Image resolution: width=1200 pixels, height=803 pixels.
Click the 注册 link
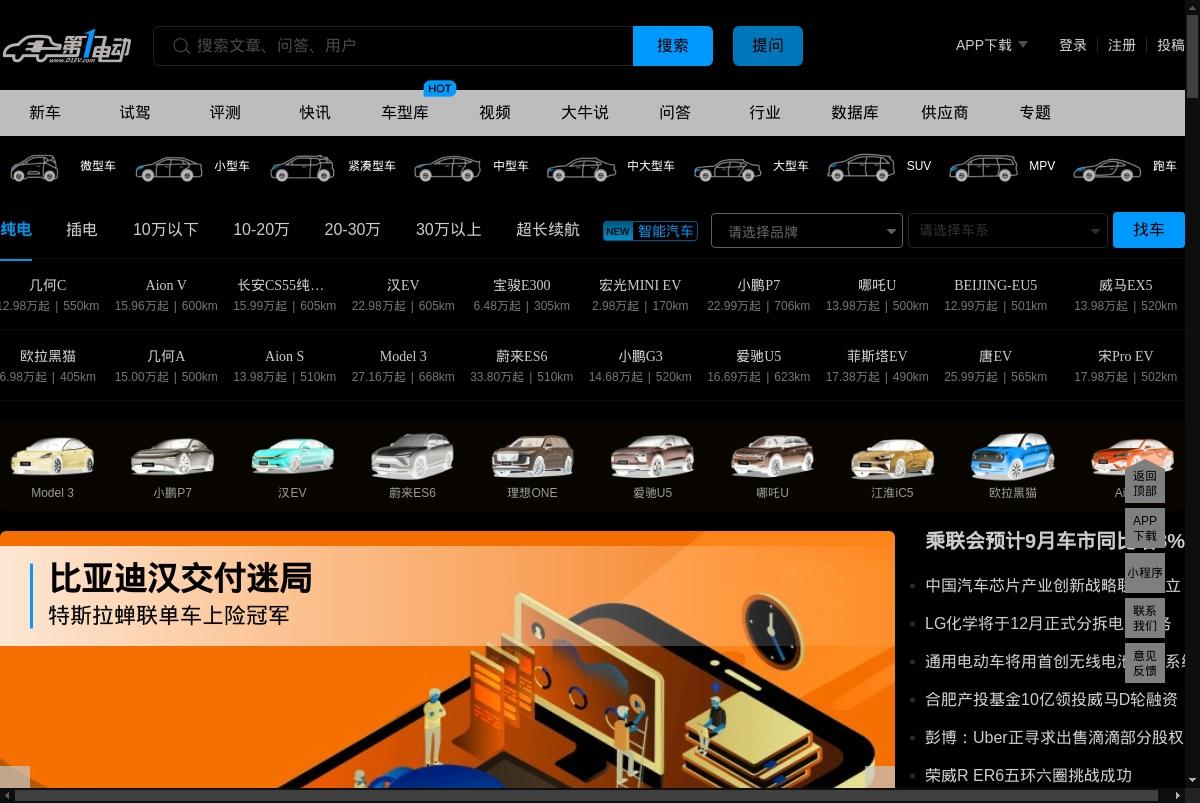click(1122, 45)
